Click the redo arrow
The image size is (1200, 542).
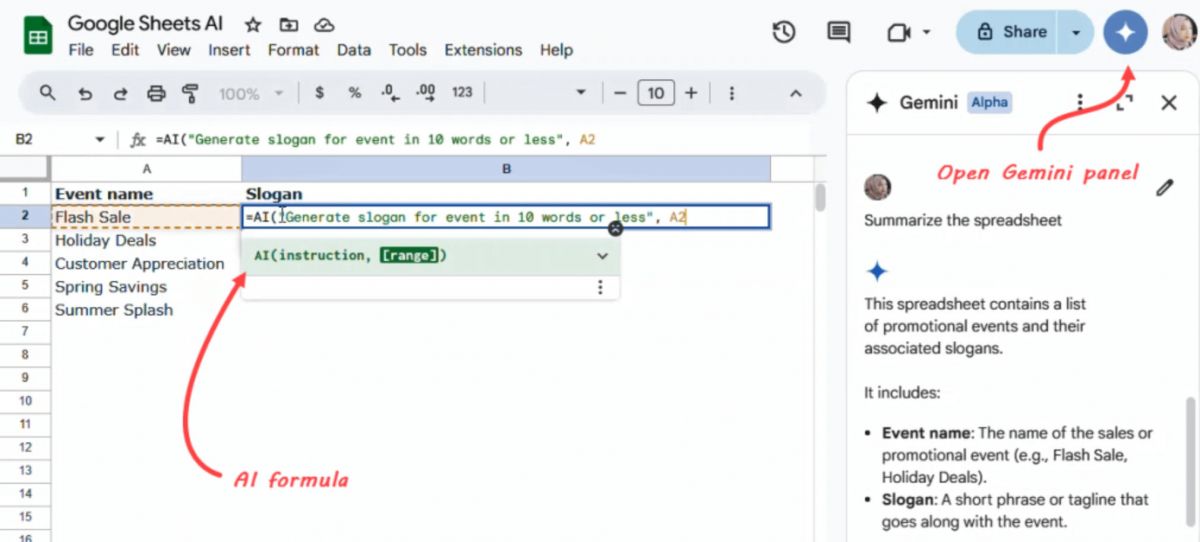(x=120, y=93)
